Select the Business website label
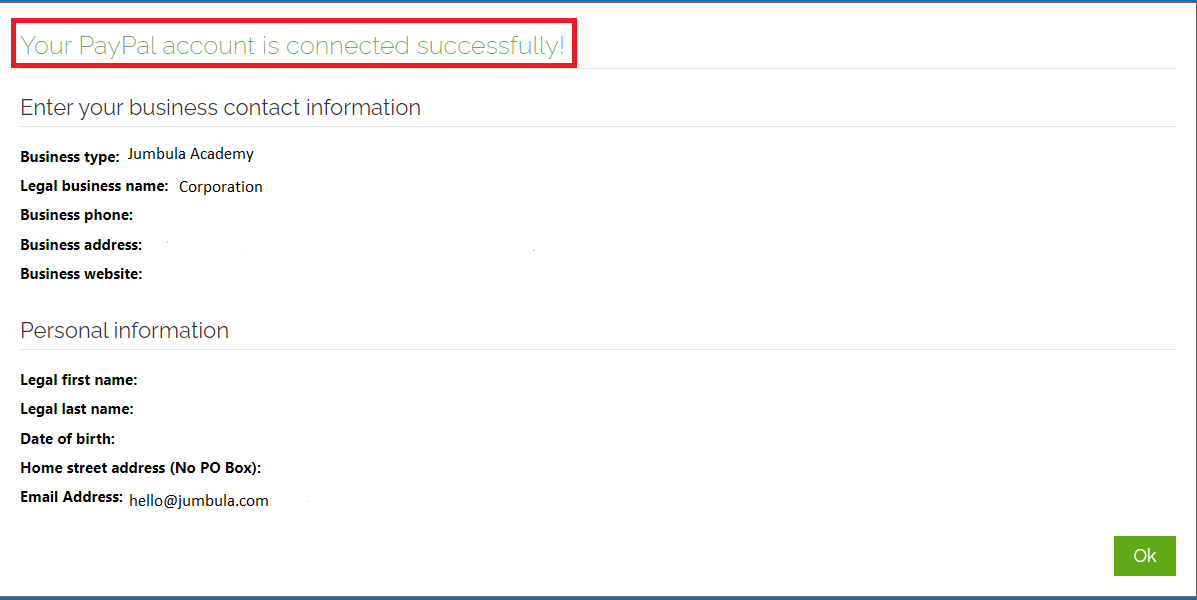1197x600 pixels. pos(81,274)
